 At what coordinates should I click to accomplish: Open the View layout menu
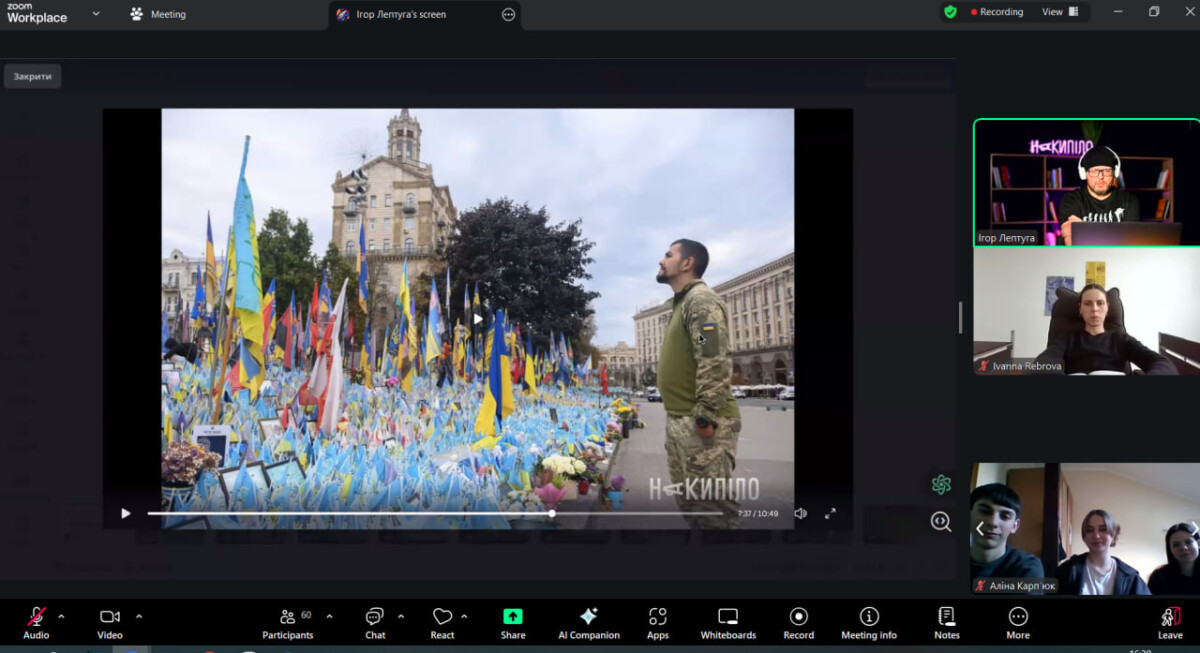click(x=1060, y=12)
